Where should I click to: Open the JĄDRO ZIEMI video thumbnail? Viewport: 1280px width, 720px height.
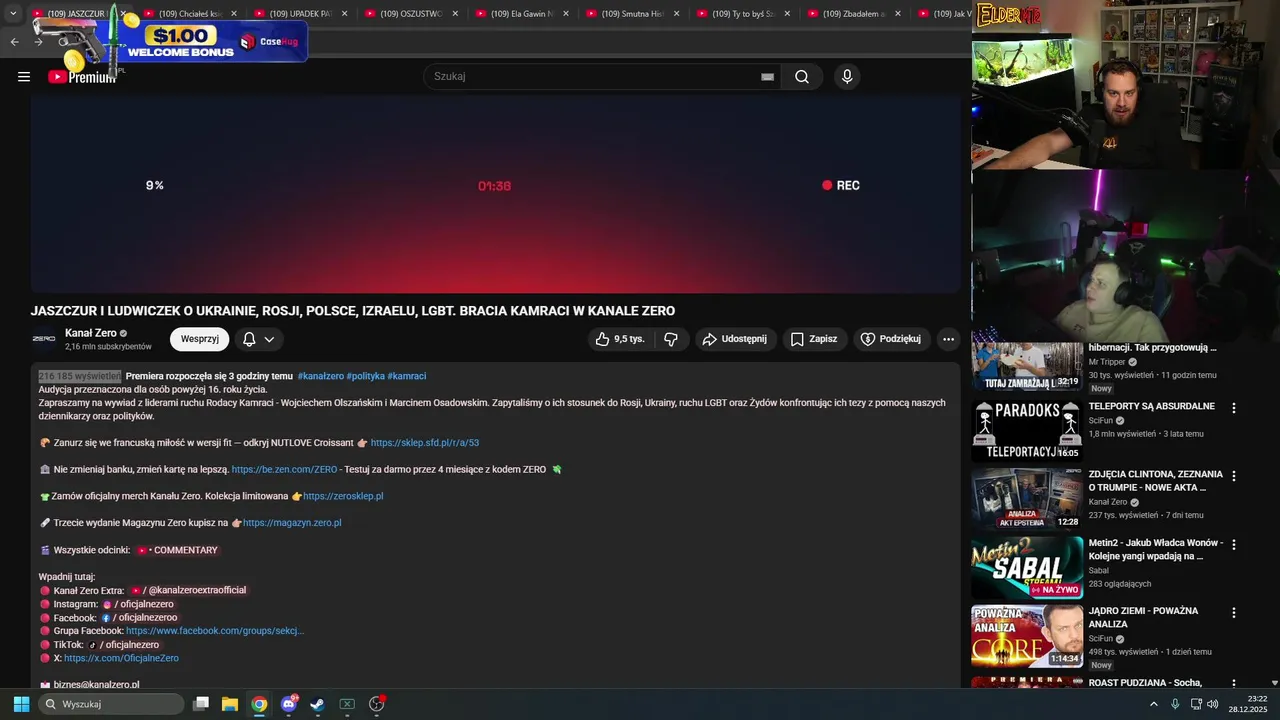click(1027, 636)
